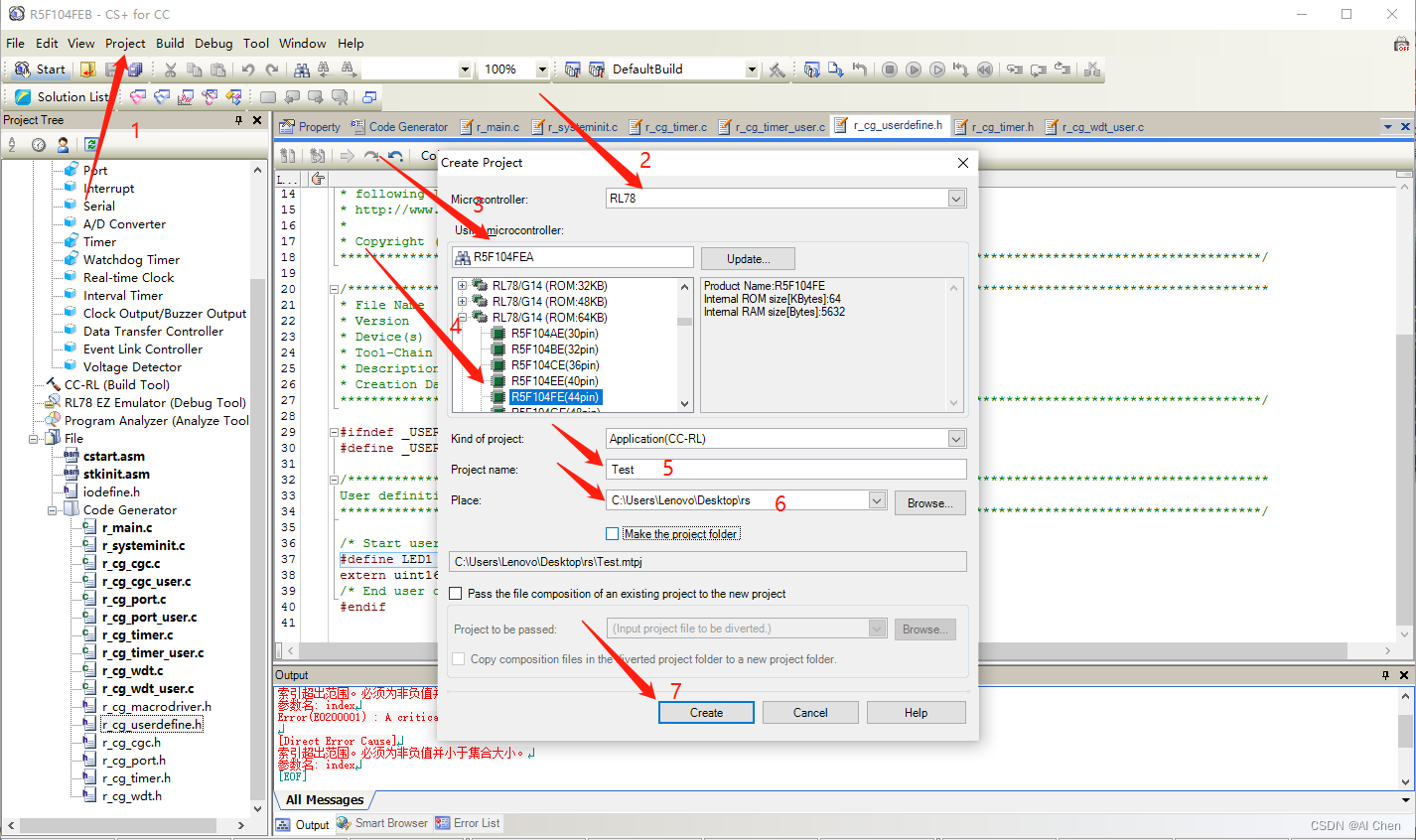Screen dimensions: 1416x840
Task: Open the Project menu
Action: click(x=125, y=44)
